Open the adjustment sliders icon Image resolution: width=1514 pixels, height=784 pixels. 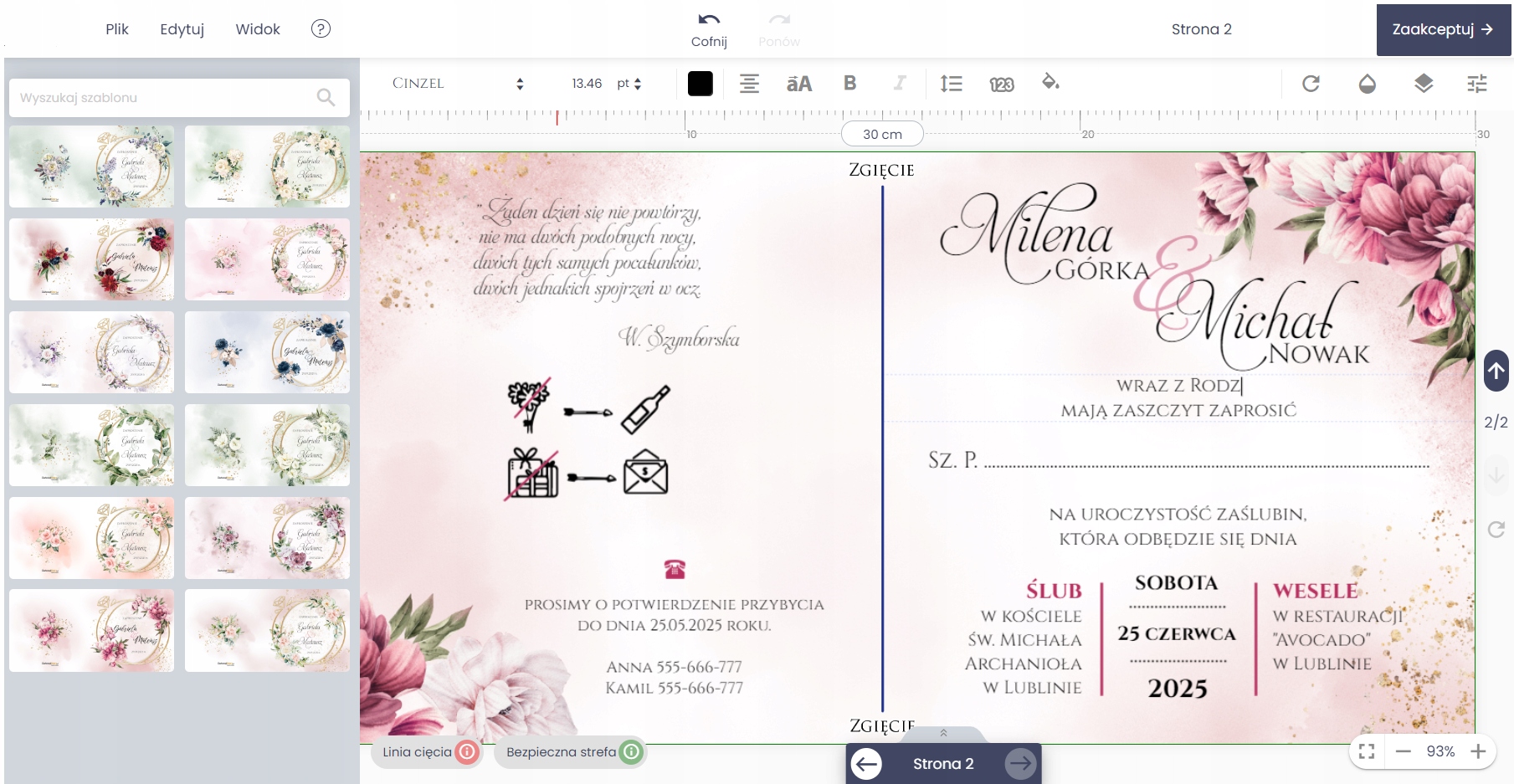pos(1477,83)
